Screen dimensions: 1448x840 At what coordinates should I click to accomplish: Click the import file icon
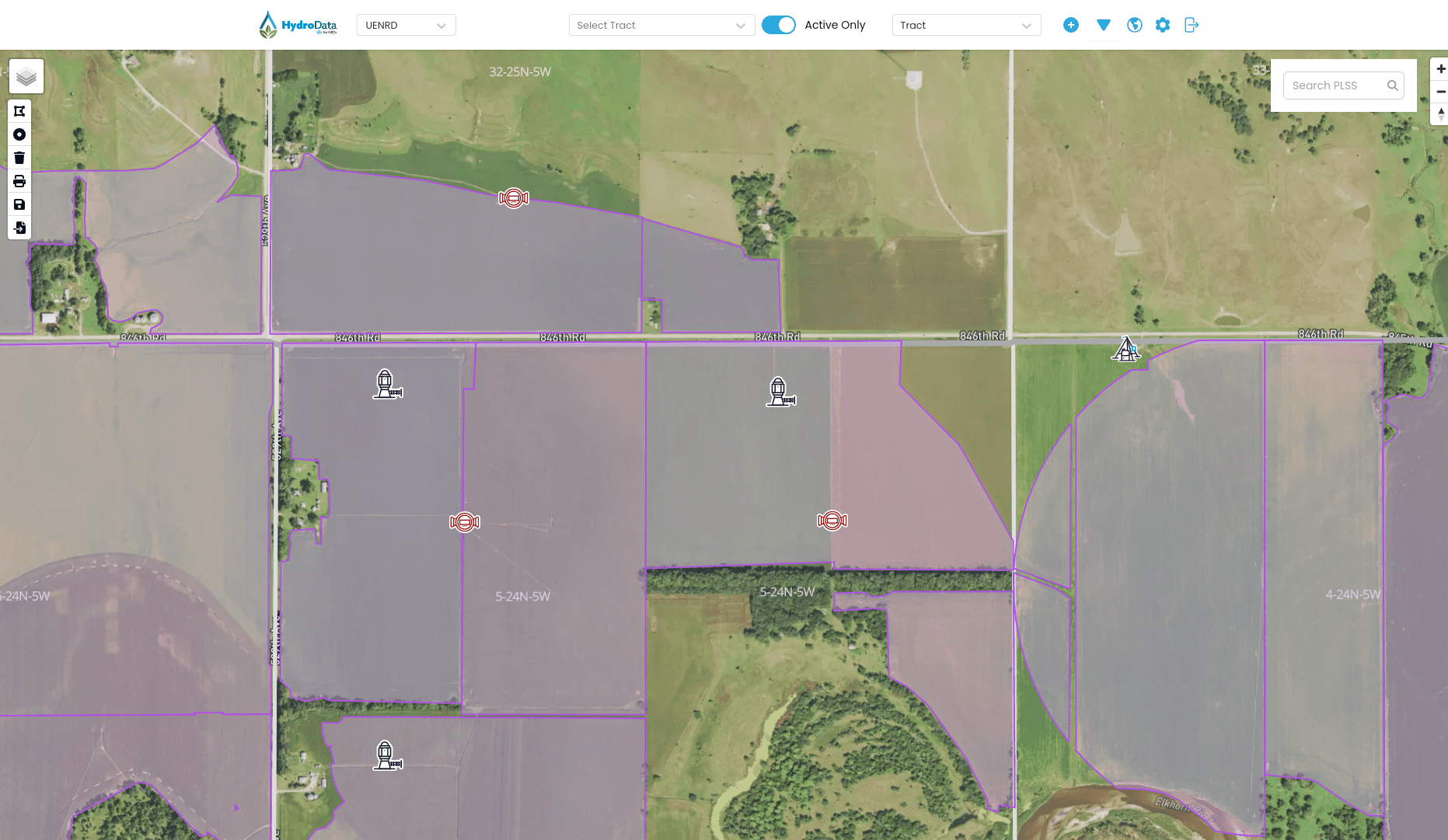tap(19, 228)
